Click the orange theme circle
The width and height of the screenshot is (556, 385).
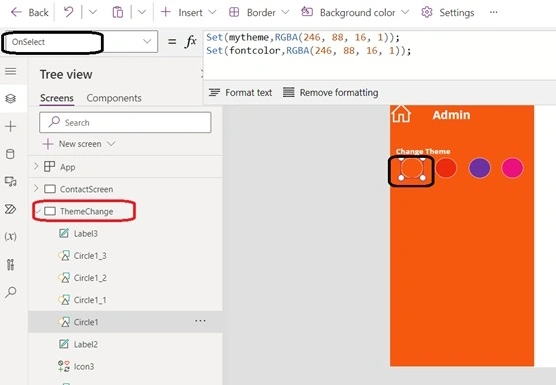click(x=412, y=168)
